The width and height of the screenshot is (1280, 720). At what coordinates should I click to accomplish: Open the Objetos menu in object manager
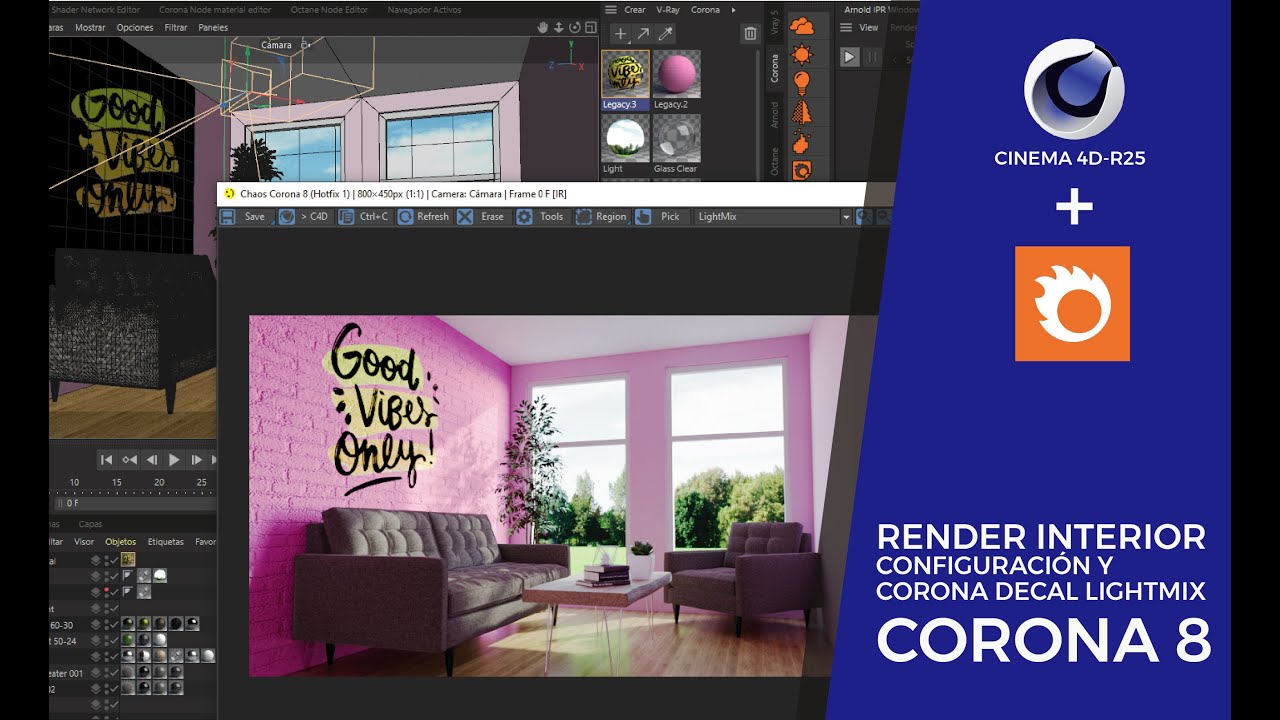click(x=121, y=542)
